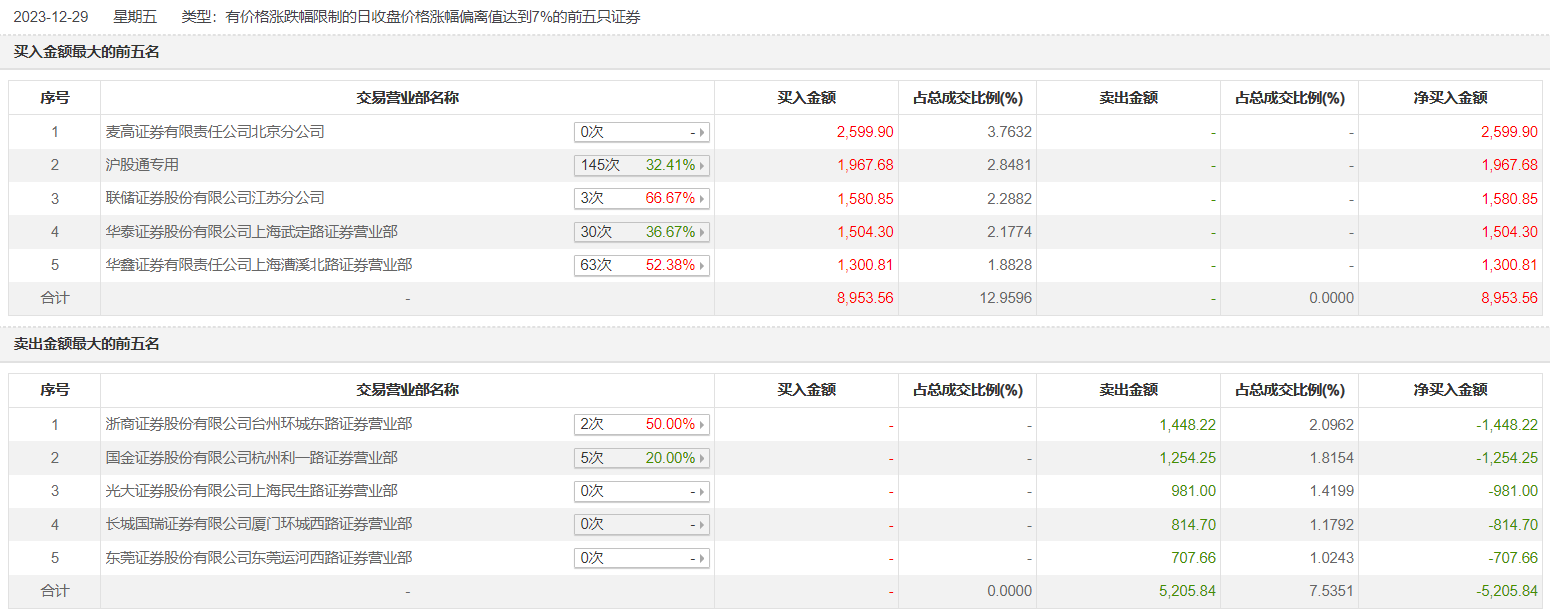1550x614 pixels.
Task: Open 长城国瑞证券厦门环城西路证券营业部
Action: pyautogui.click(x=259, y=524)
